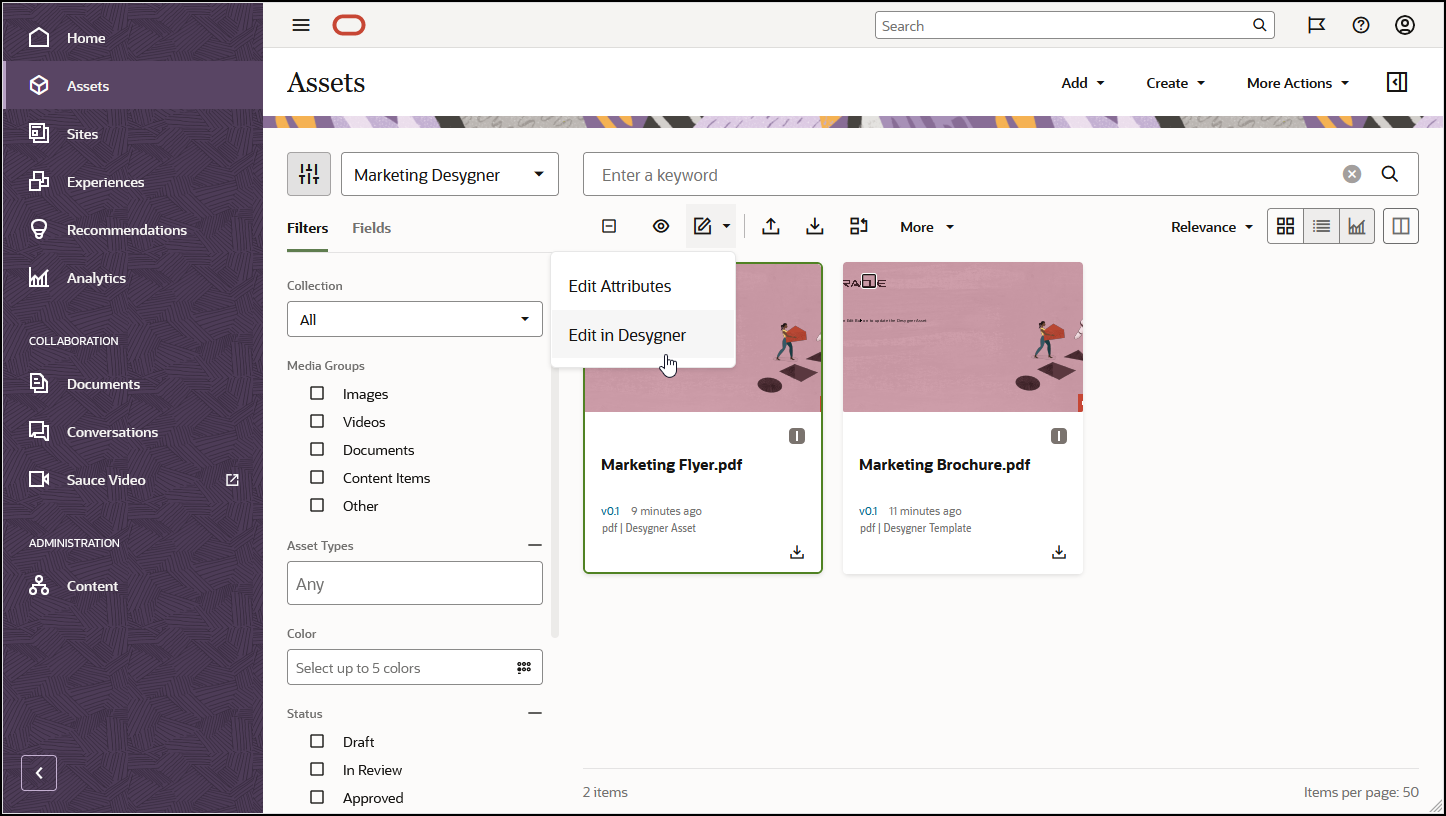
Task: Choose Edit in Desygner from the menu
Action: 627,334
